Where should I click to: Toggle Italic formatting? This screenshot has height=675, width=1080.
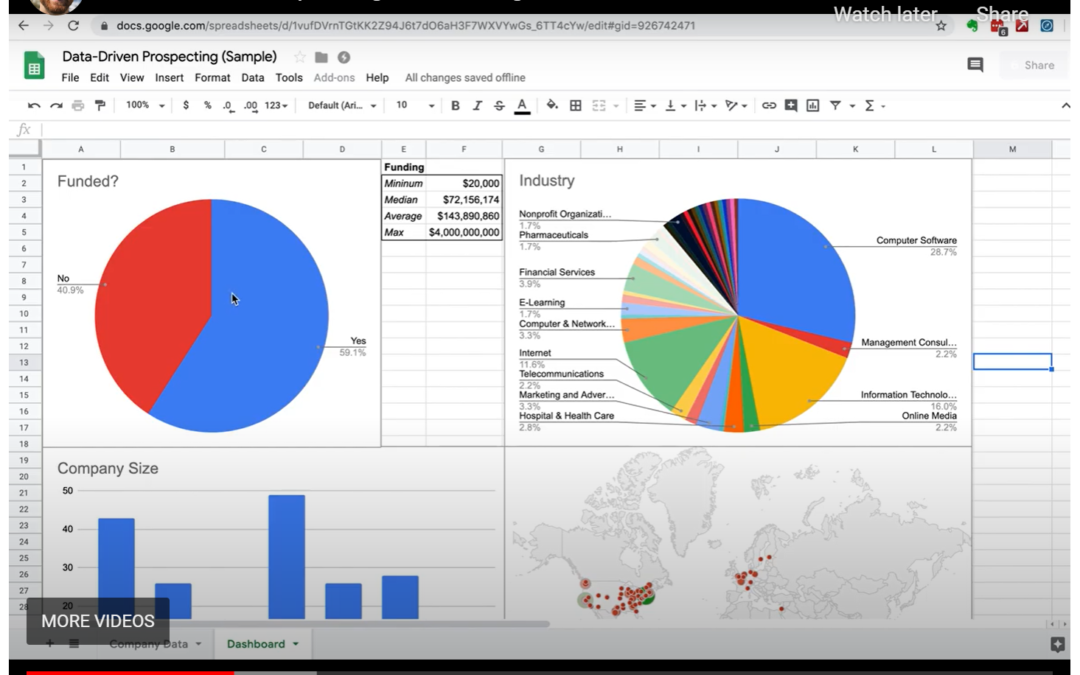[x=477, y=105]
